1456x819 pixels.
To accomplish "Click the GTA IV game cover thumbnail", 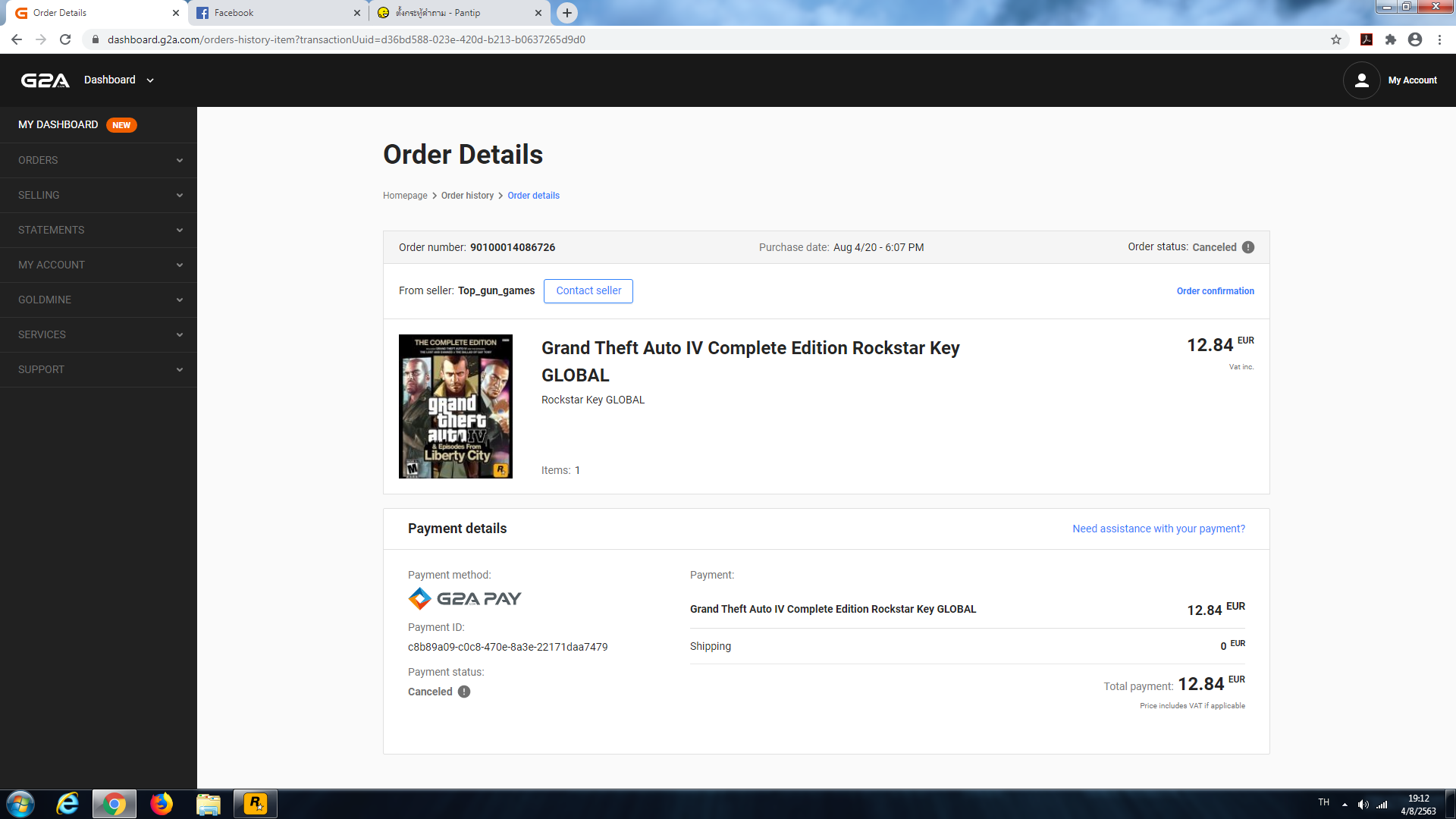I will pos(455,406).
